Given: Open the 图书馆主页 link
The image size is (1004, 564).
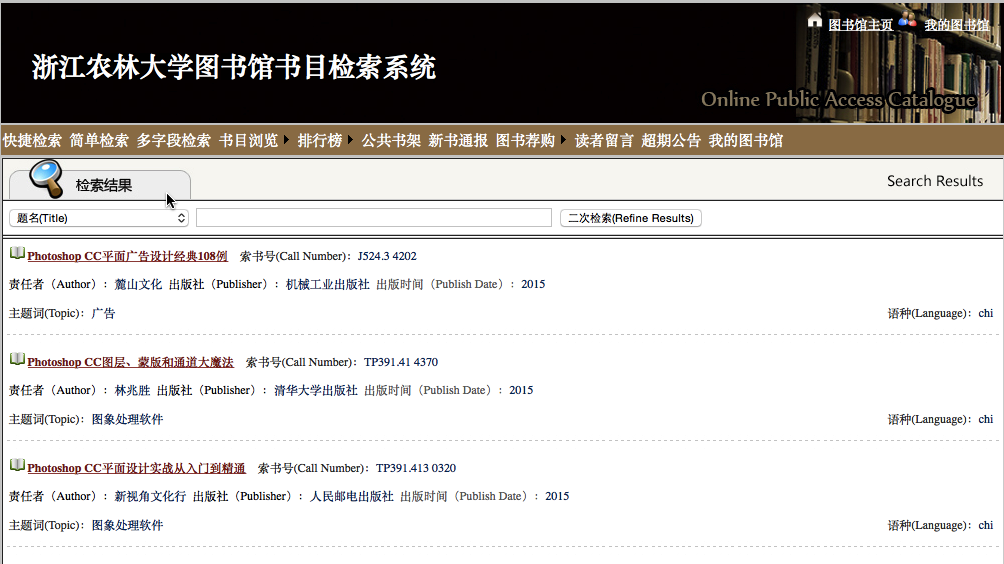Looking at the screenshot, I should 860,25.
